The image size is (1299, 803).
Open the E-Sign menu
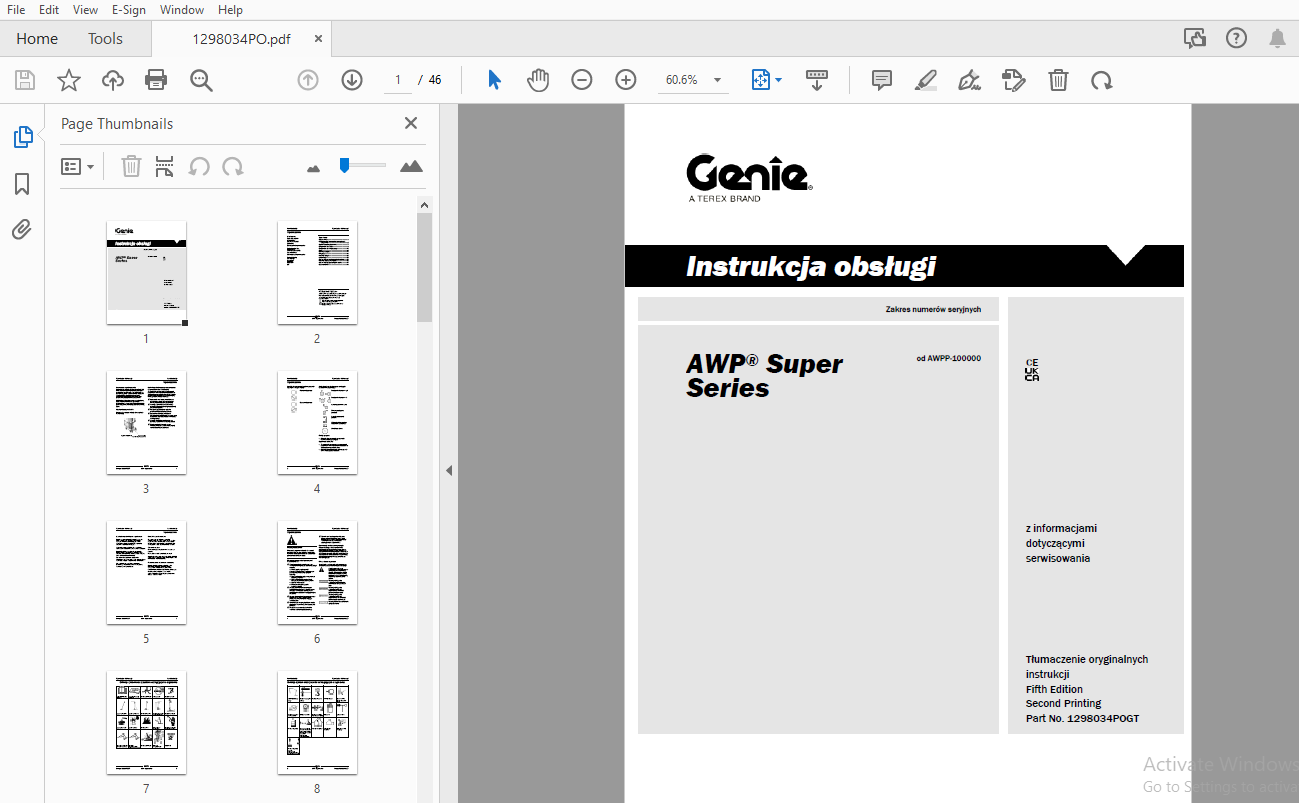(x=129, y=9)
